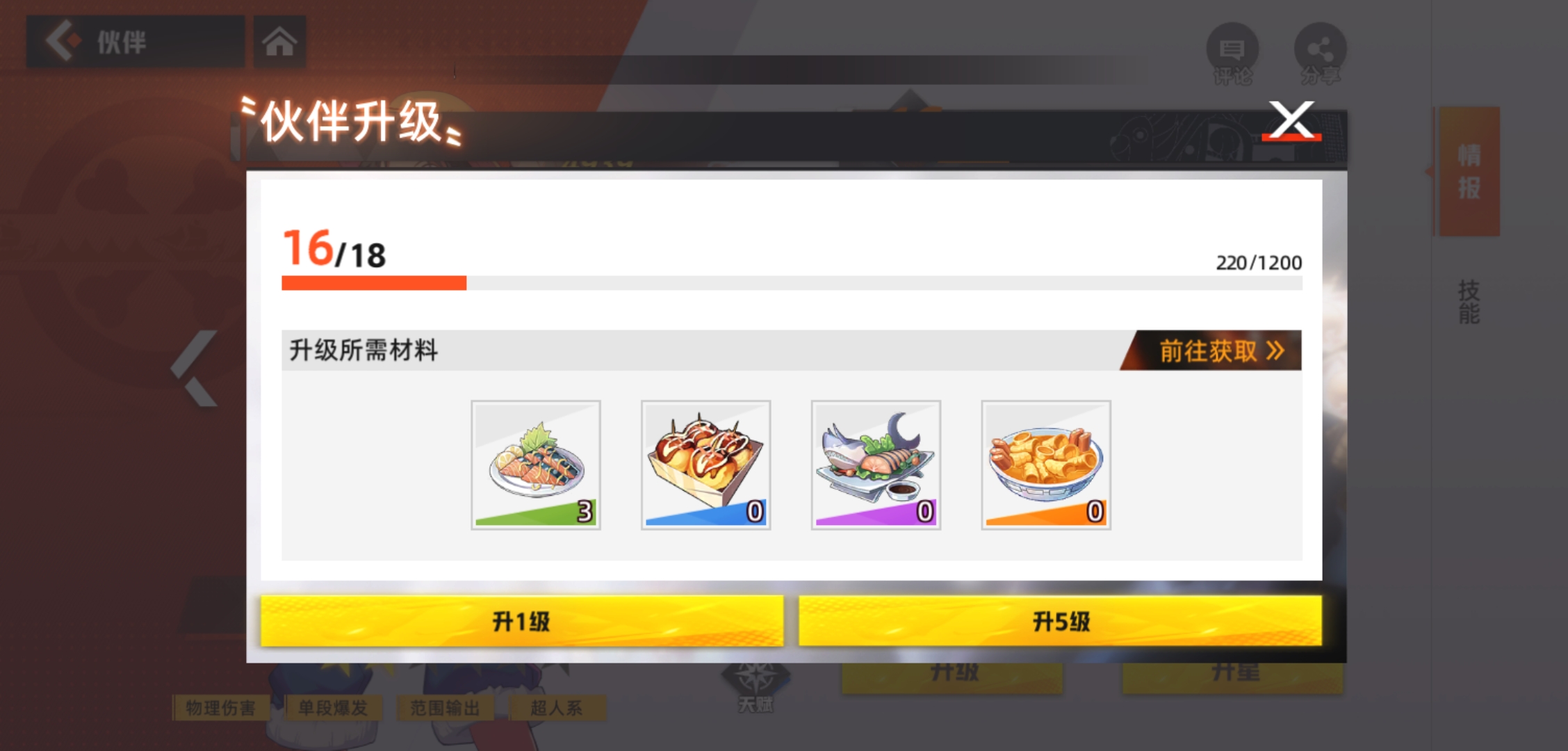
Task: Click the orange experience progress bar
Action: [792, 283]
